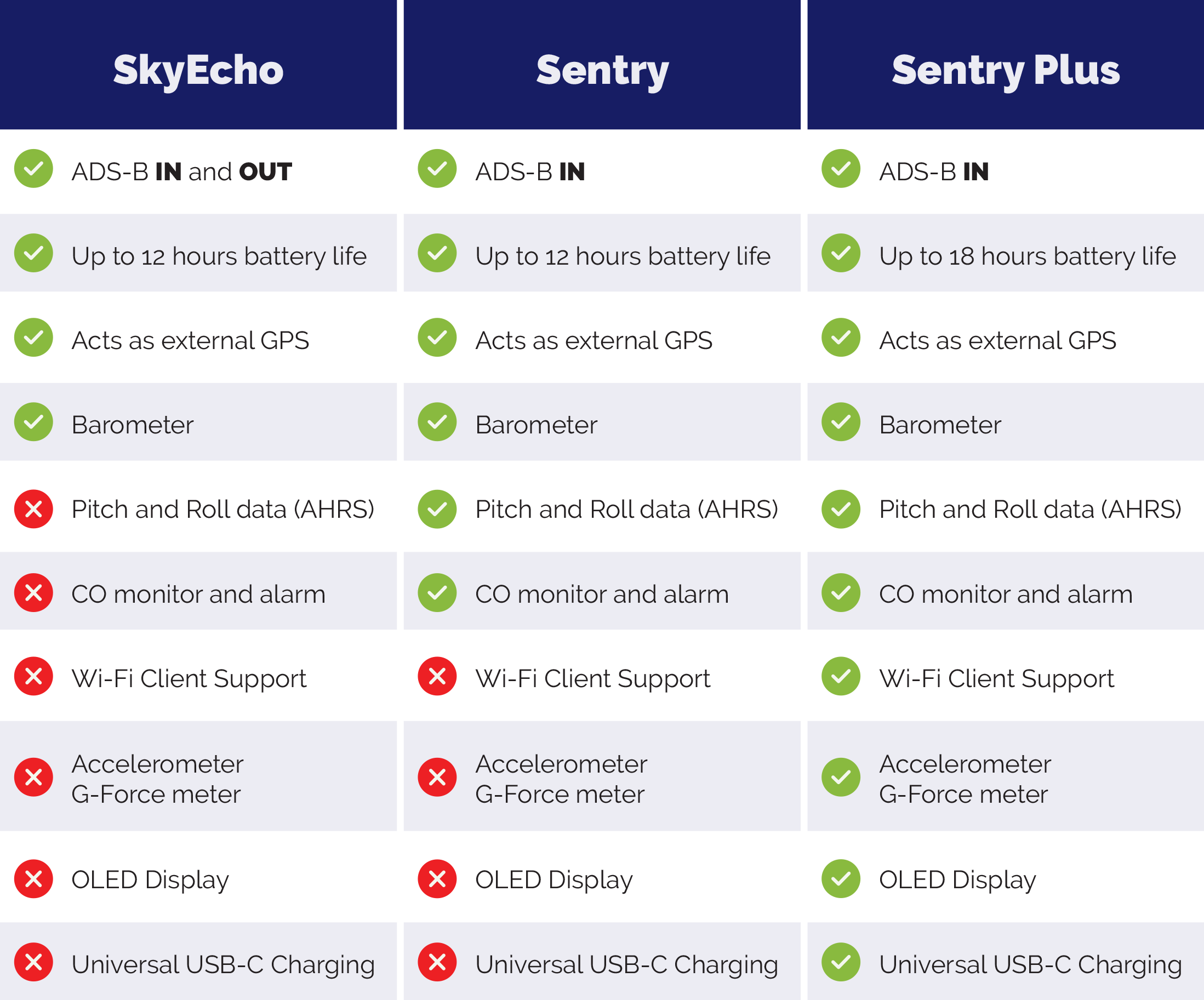The image size is (1204, 1000).
Task: Click green check beside SkyEcho ADS-B IN and OUT
Action: click(34, 169)
